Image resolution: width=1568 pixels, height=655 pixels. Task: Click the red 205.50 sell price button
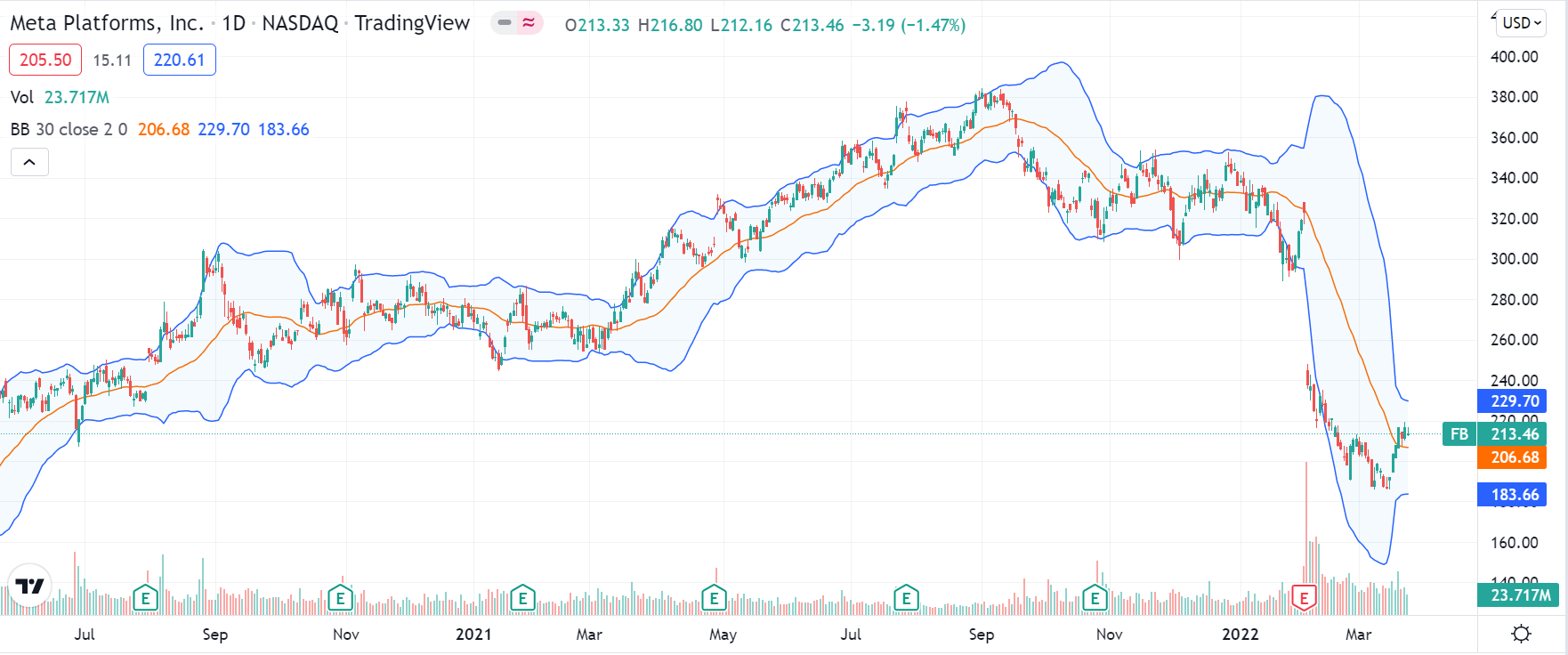pos(45,60)
